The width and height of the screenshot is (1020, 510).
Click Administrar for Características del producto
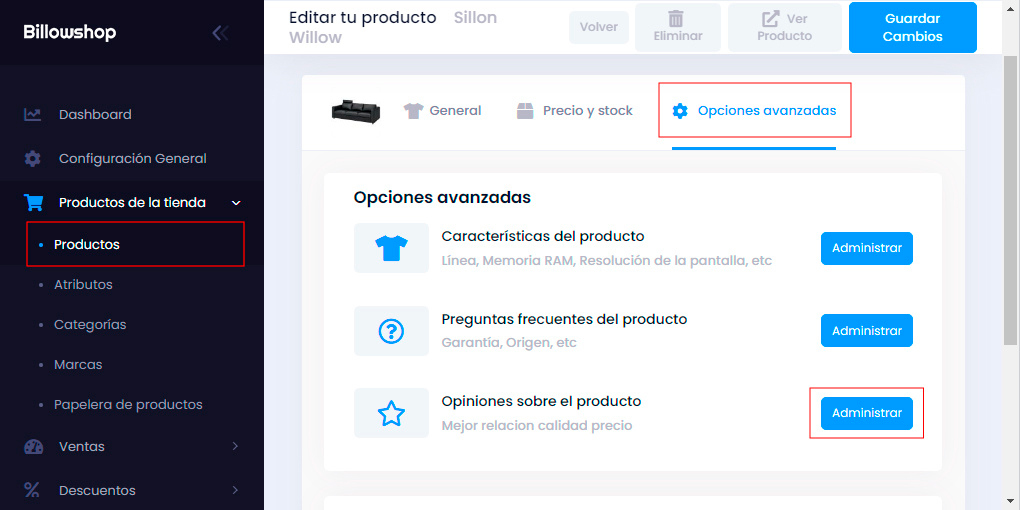pos(866,248)
